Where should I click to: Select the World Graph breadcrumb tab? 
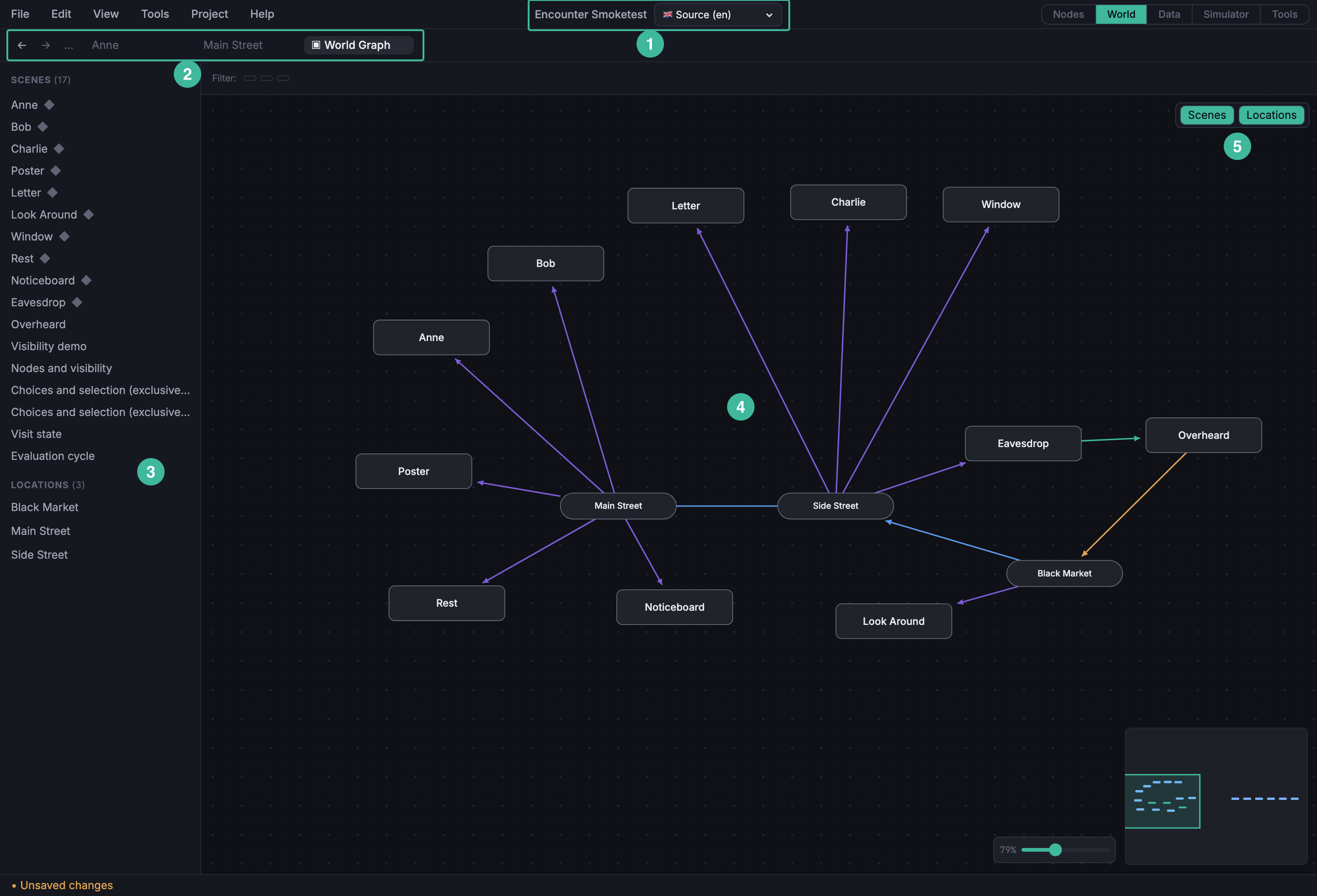(359, 45)
